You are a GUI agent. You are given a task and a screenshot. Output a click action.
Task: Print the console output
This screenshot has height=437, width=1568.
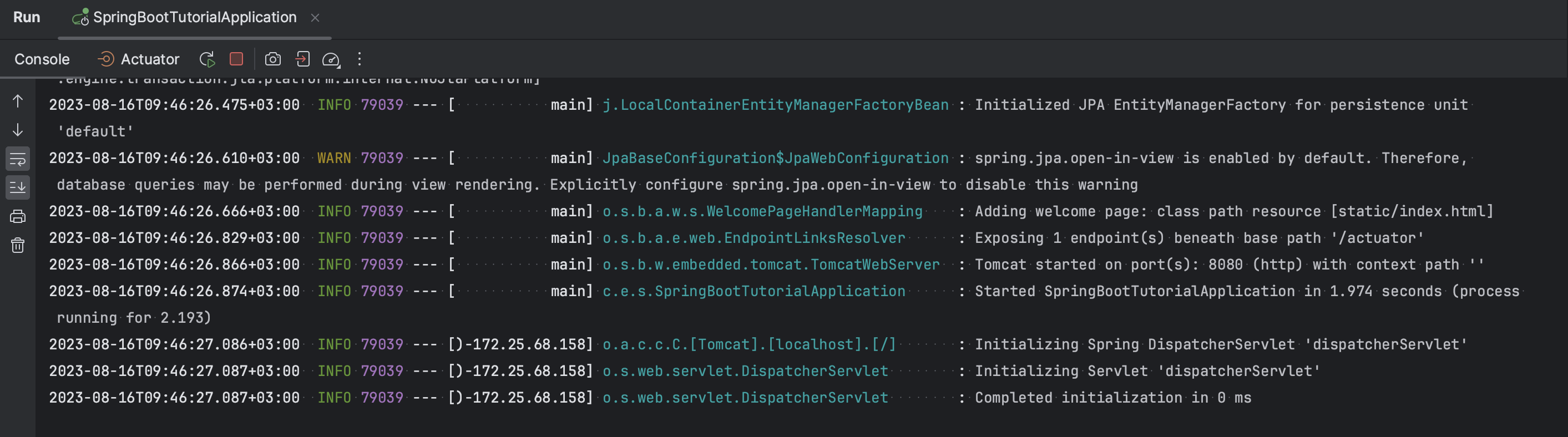coord(18,217)
